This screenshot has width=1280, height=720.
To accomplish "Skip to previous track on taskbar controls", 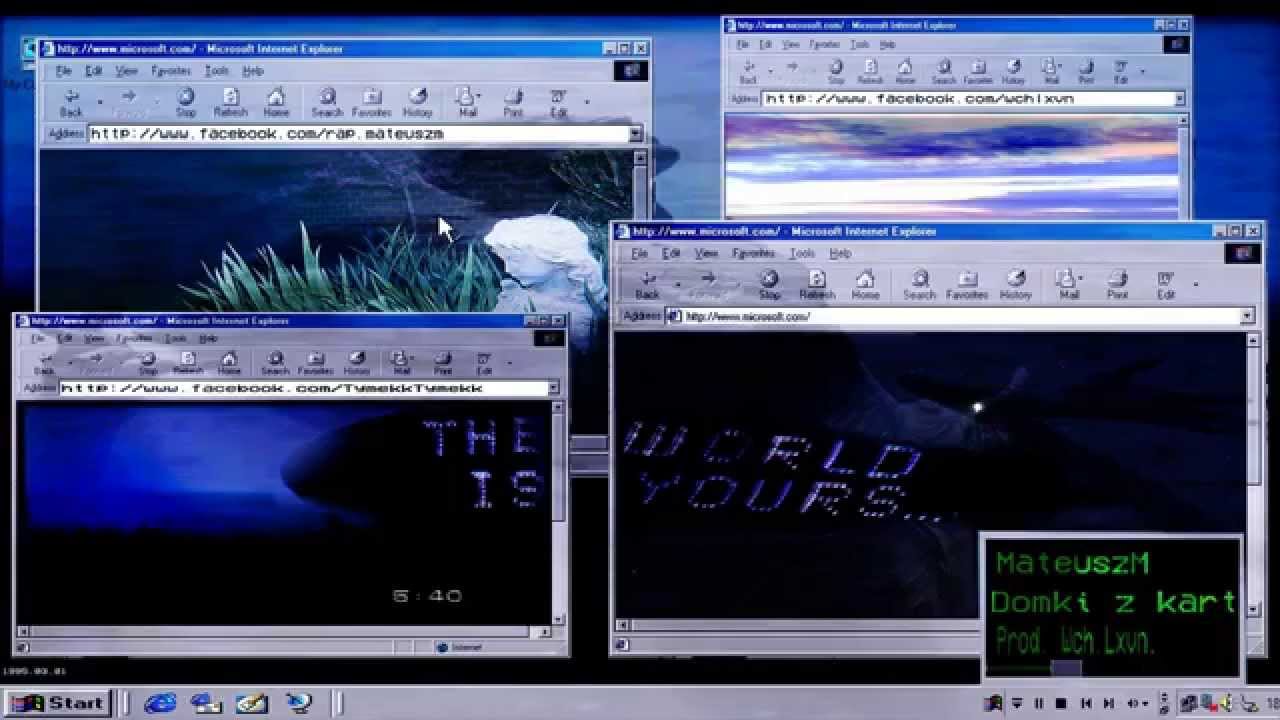I will (1085, 703).
